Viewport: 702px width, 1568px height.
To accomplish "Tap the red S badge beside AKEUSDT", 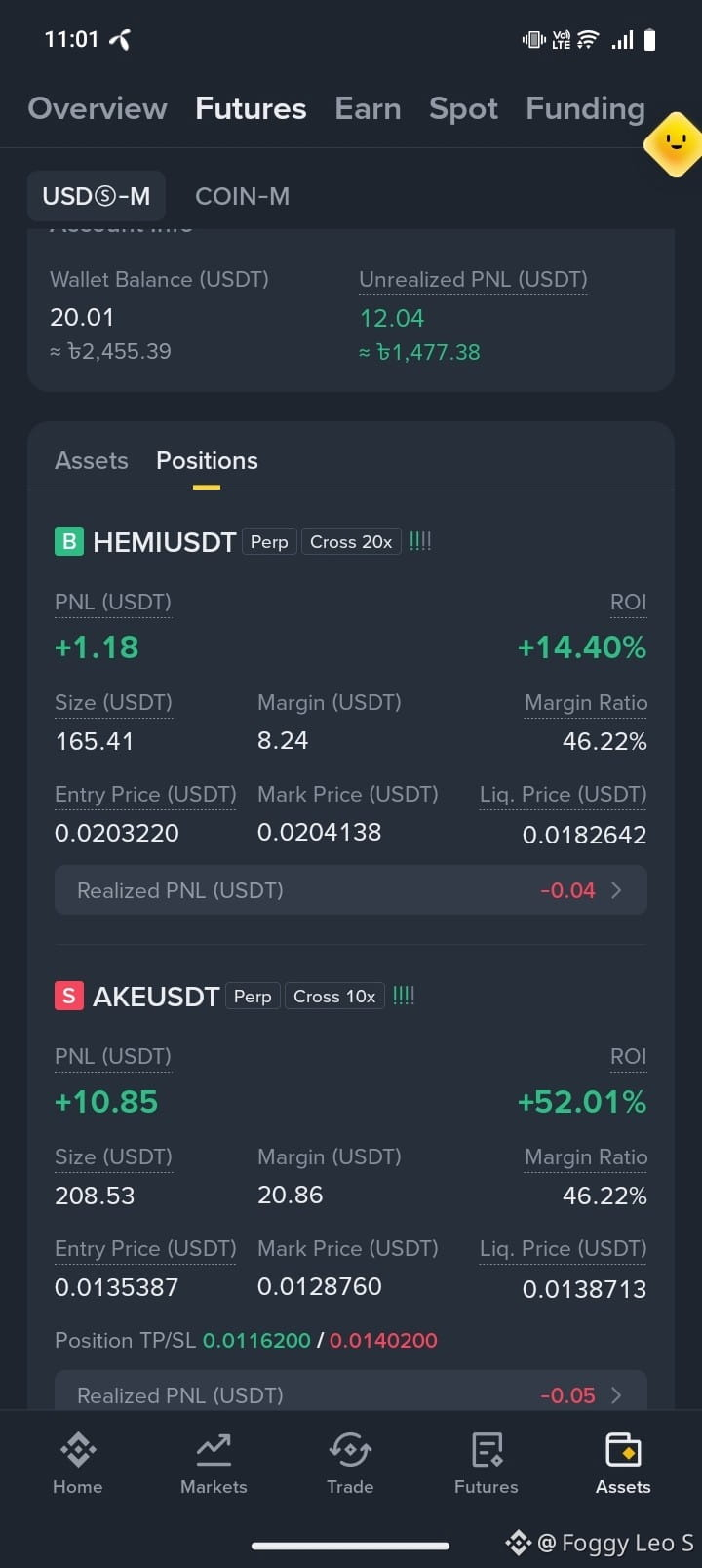I will coord(68,996).
